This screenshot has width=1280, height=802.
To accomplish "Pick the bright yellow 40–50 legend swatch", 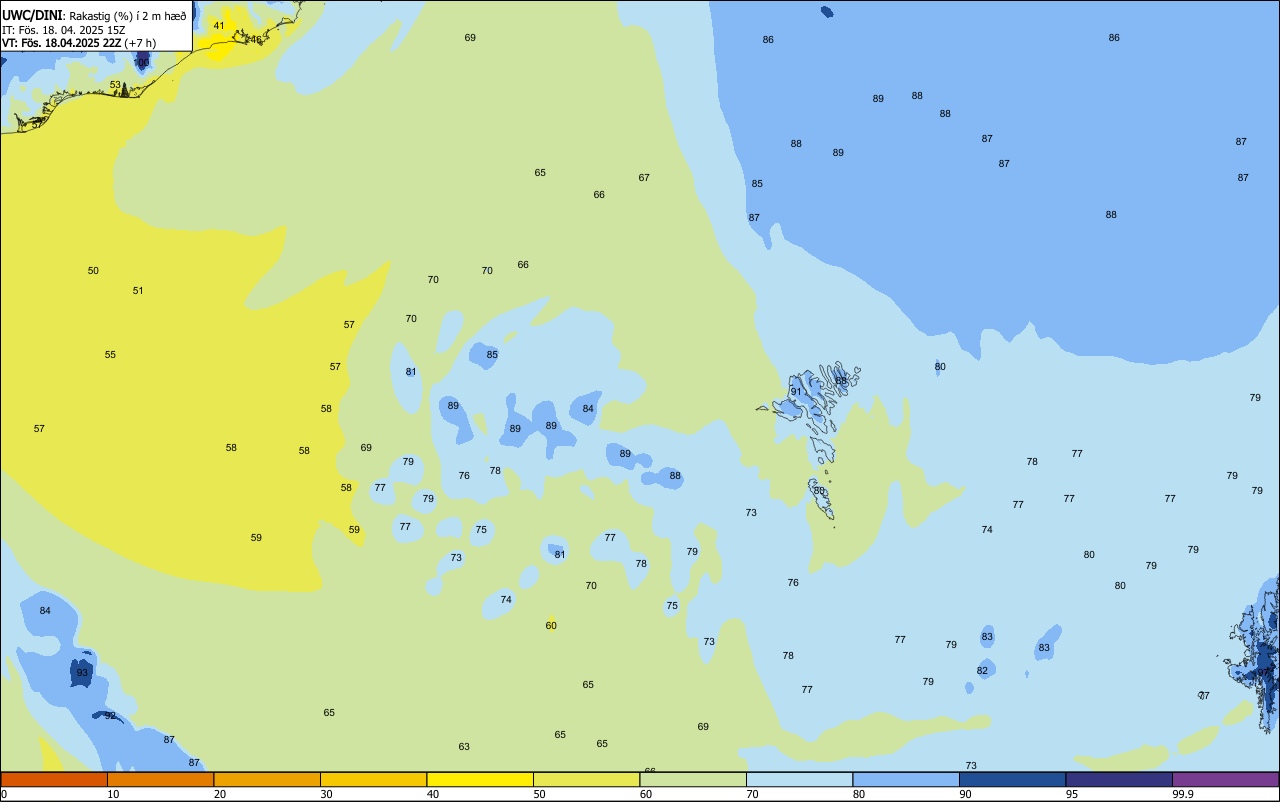I will pos(480,779).
